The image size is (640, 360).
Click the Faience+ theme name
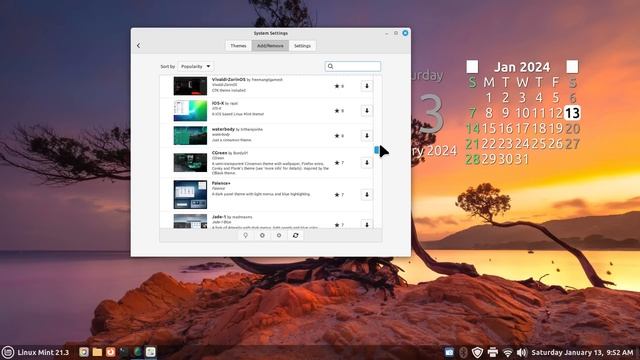(221, 183)
